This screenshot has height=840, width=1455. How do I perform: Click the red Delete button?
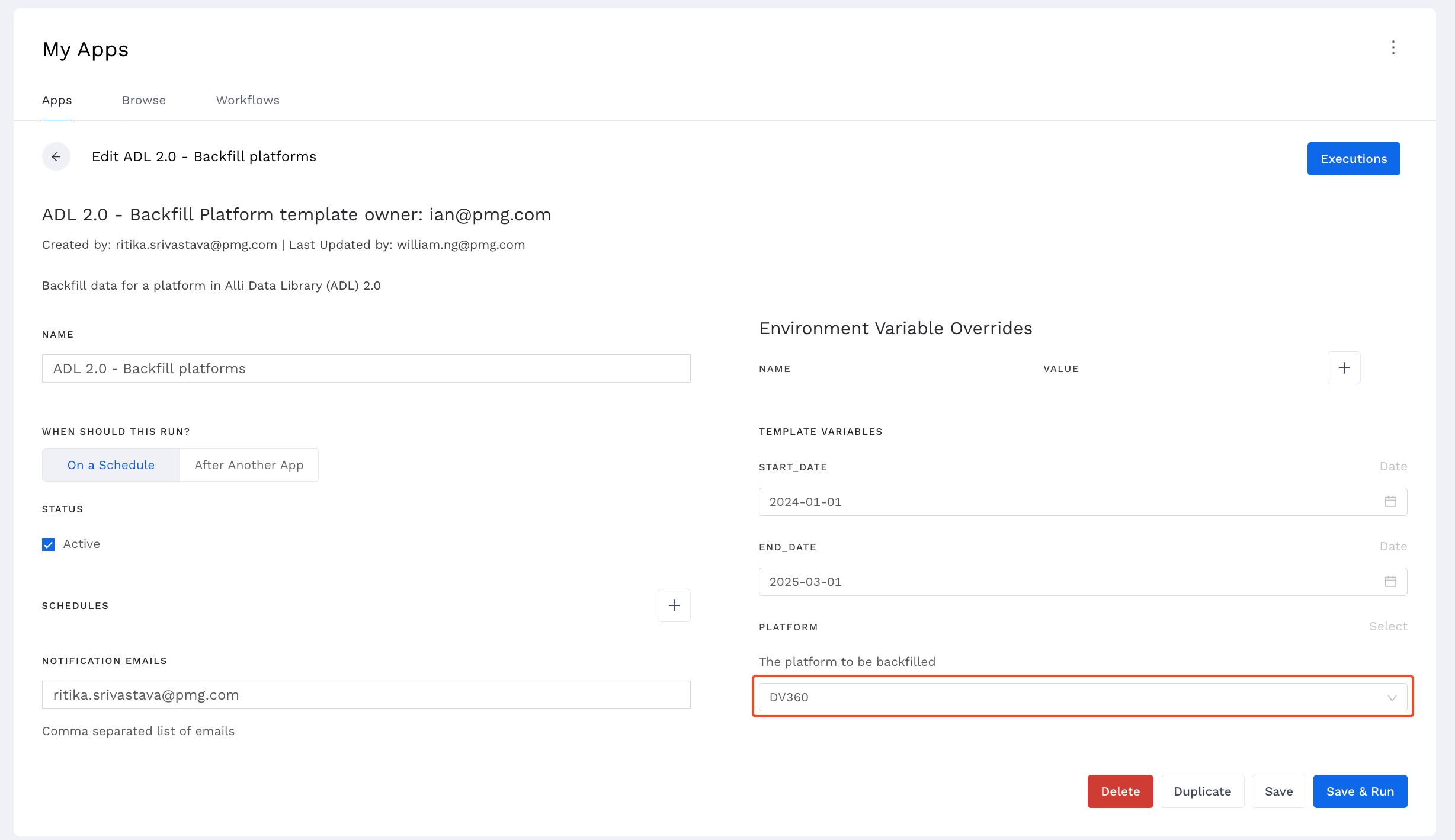1120,791
